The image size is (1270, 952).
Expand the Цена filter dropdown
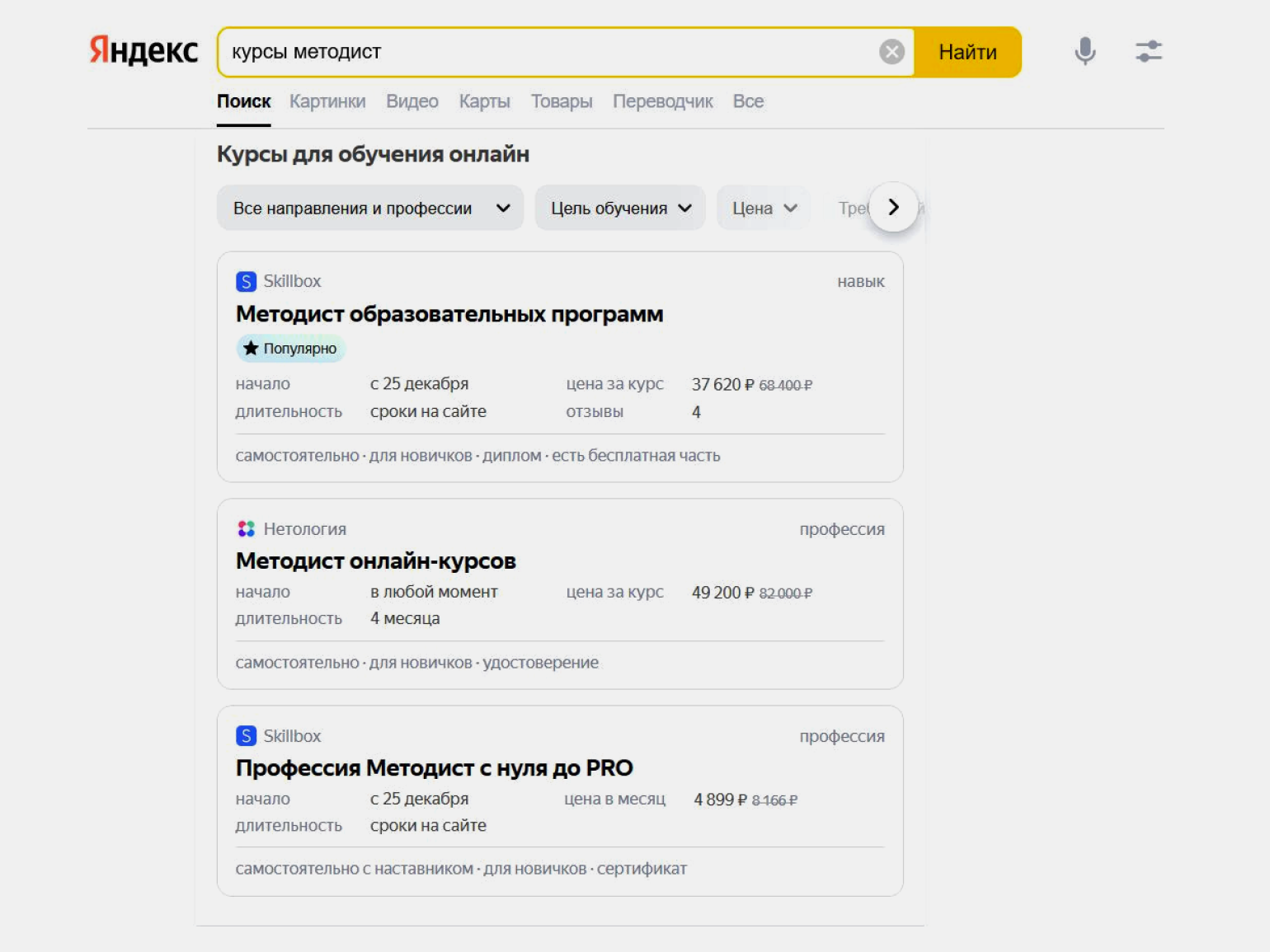(764, 208)
